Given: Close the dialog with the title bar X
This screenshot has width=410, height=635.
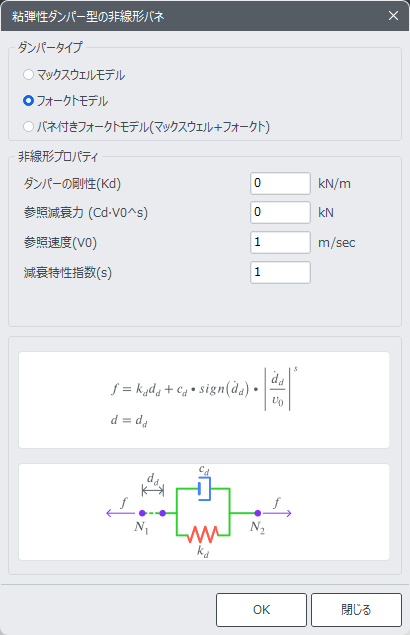Looking at the screenshot, I should click(393, 16).
